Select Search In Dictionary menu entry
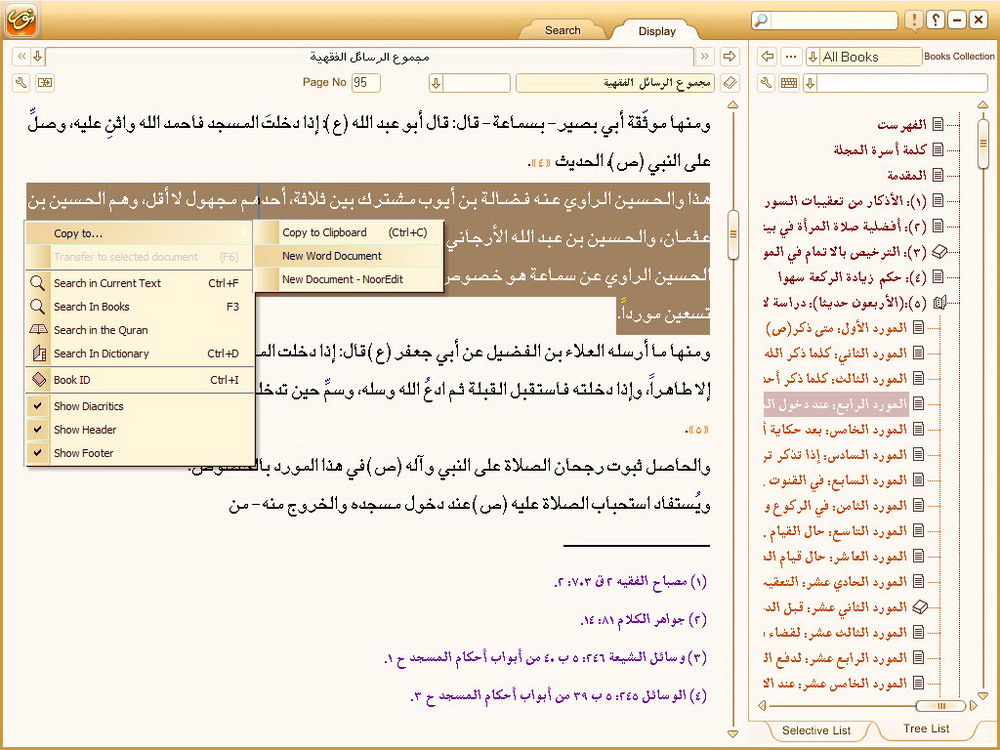The height and width of the screenshot is (750, 1000). [x=139, y=354]
